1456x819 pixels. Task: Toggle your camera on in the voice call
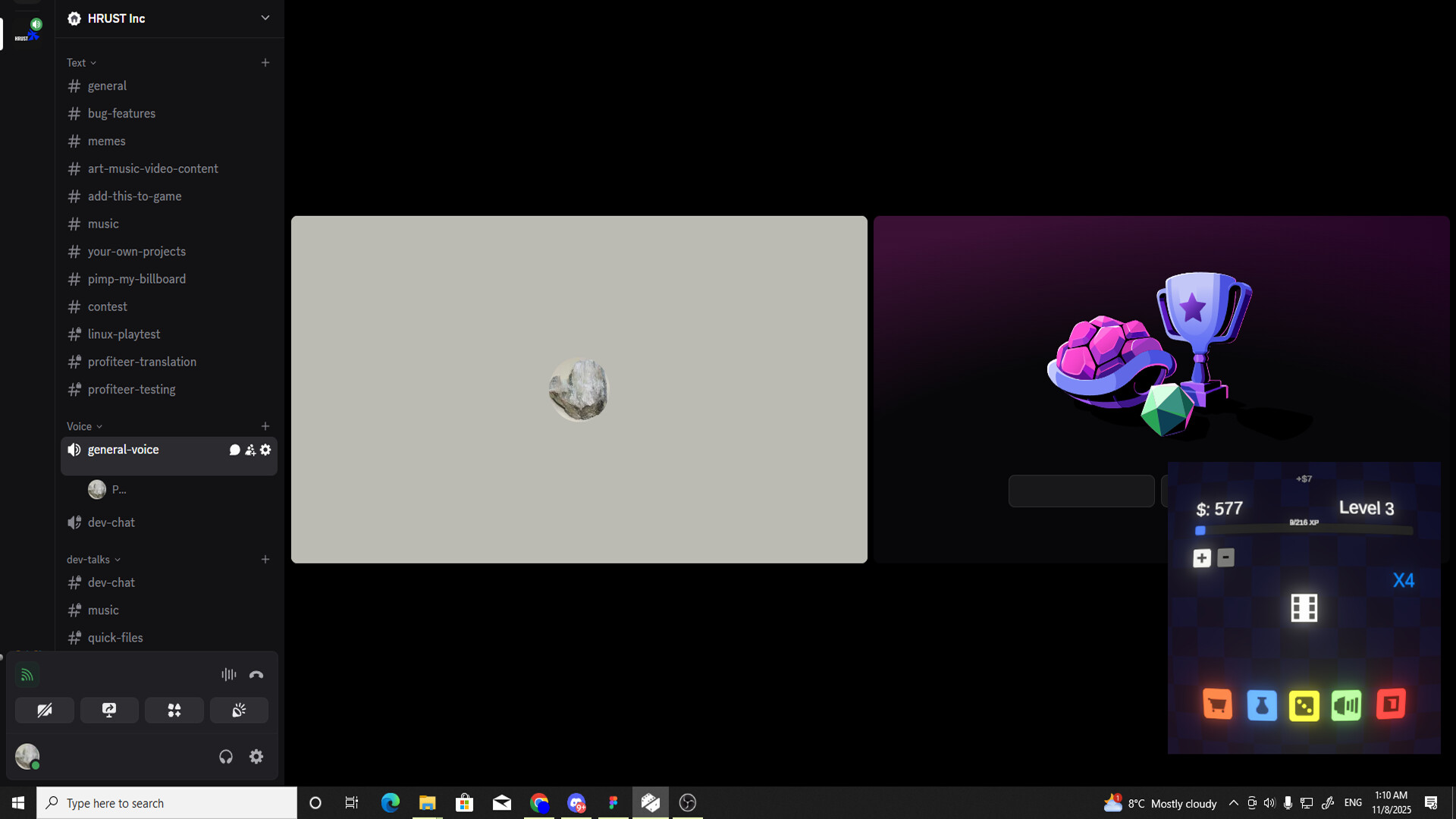pos(44,710)
